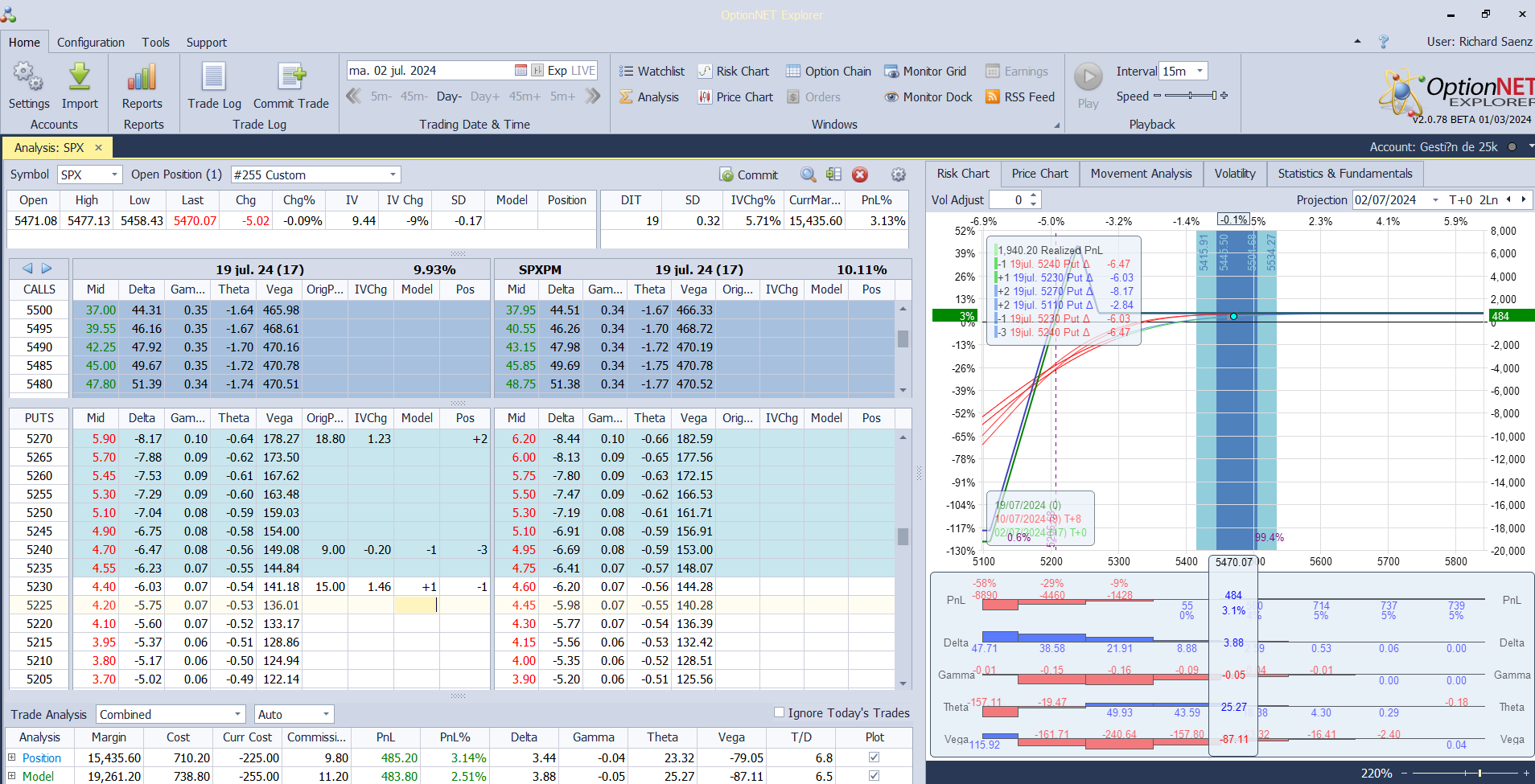Open the analysis options gear icon

click(899, 174)
